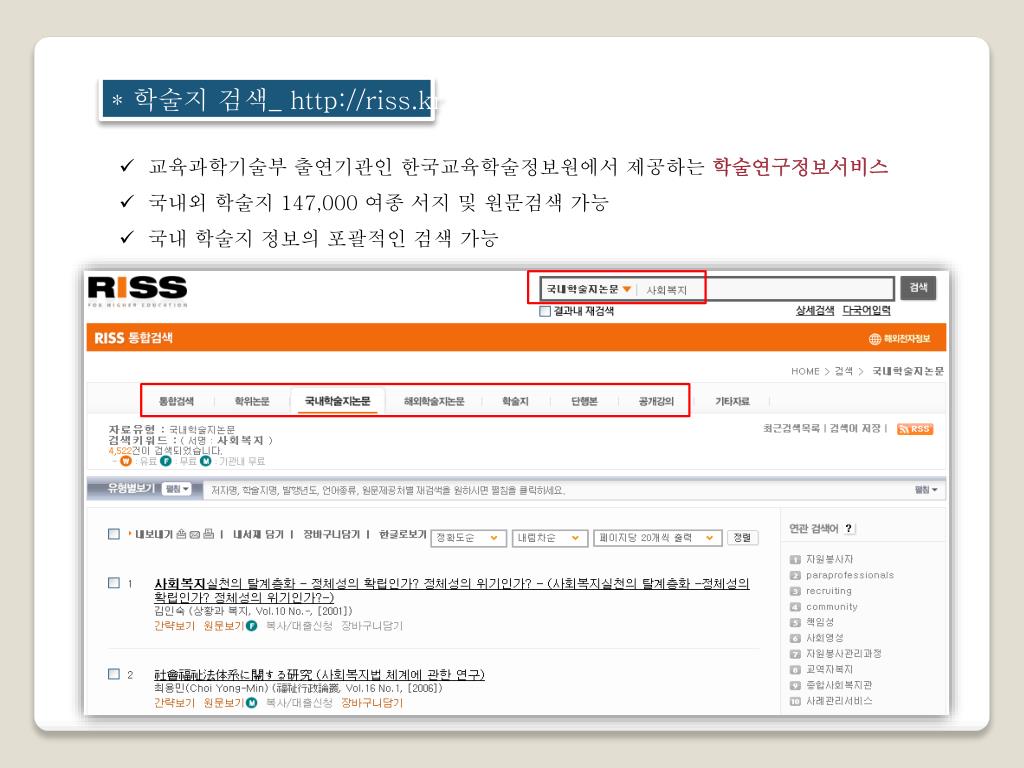Click the RSS feed button
The width and height of the screenshot is (1024, 768).
(x=914, y=428)
